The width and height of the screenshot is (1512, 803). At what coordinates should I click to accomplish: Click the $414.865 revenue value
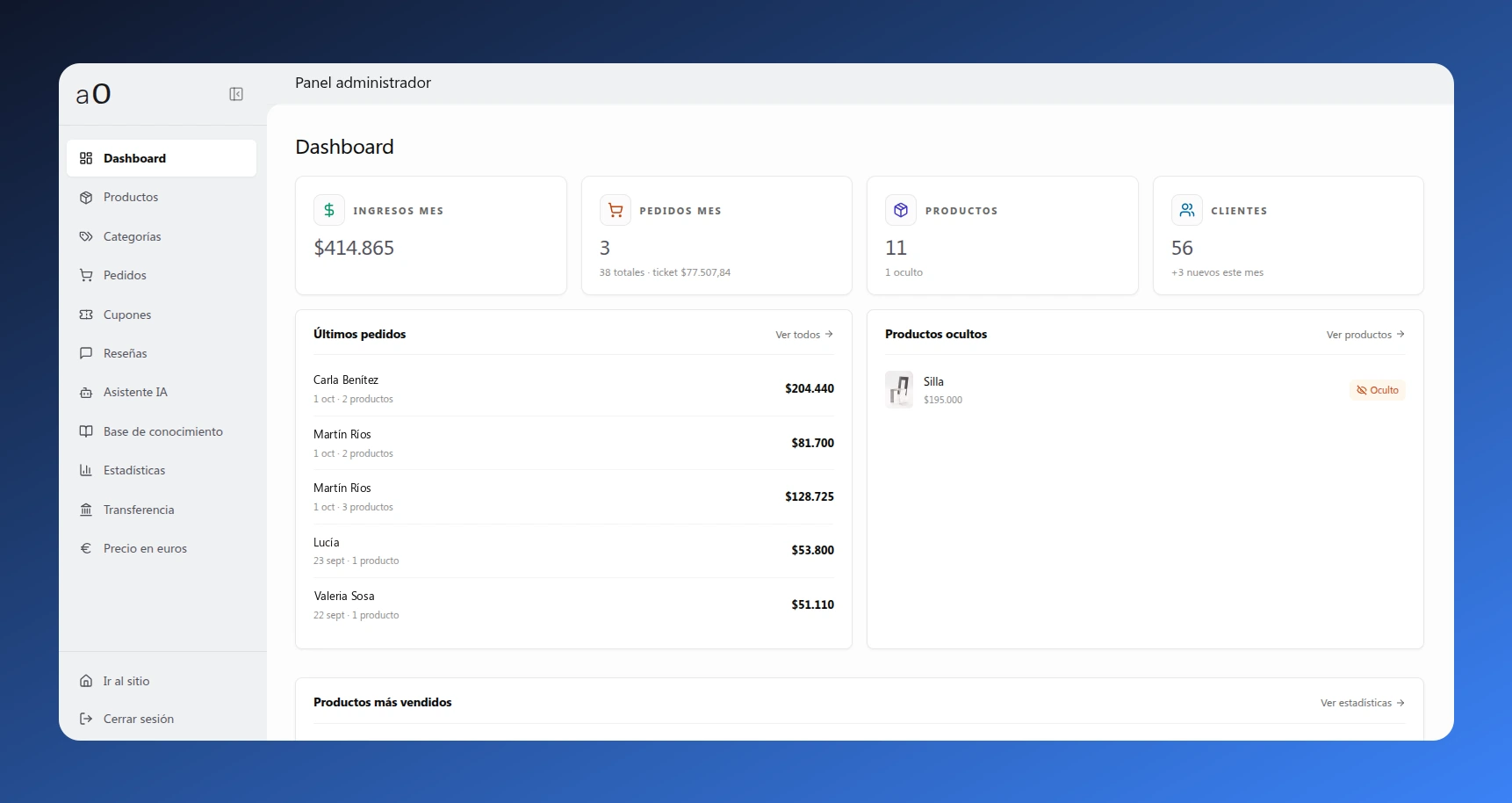point(354,248)
